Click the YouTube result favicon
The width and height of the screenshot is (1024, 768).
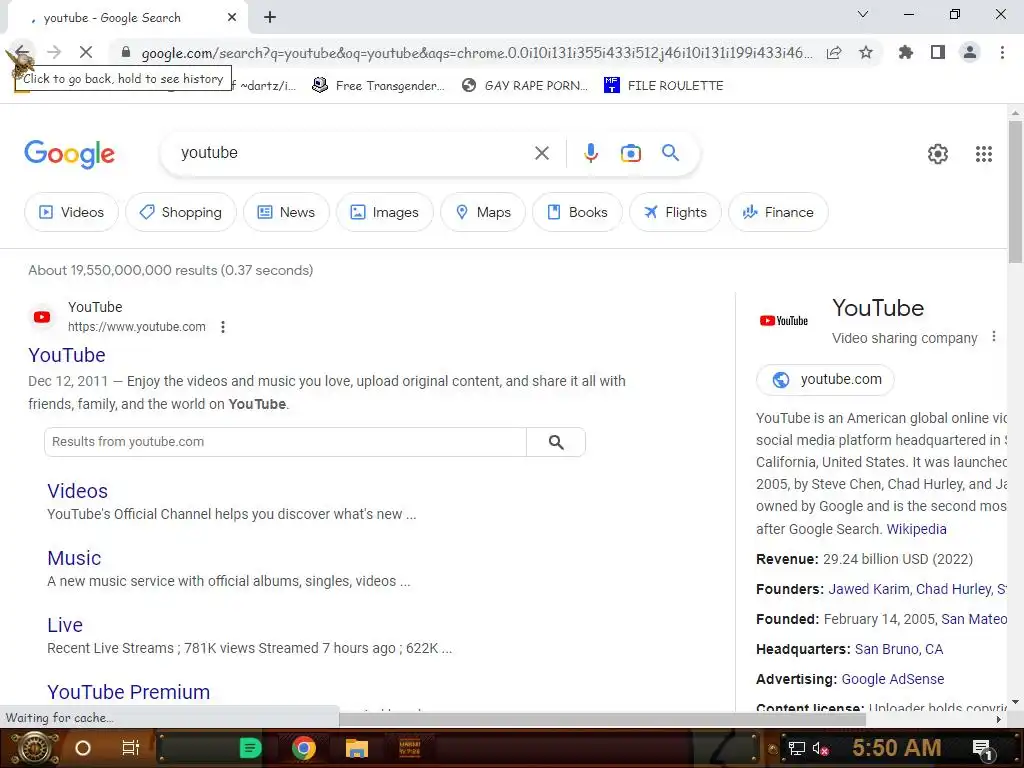coord(42,317)
